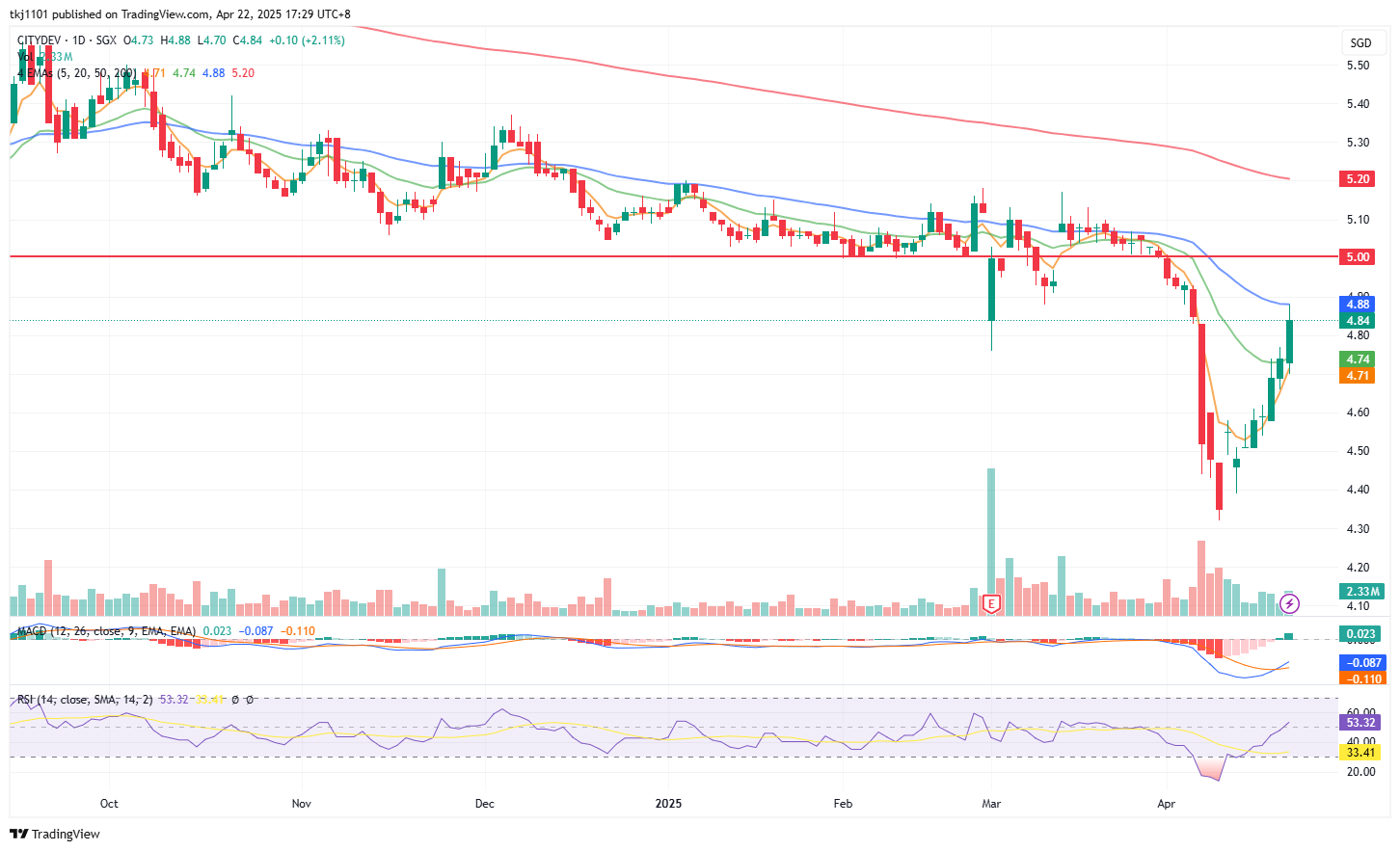Viewport: 1400px width, 851px height.
Task: Select the RSI indicator legend label
Action: (85, 700)
